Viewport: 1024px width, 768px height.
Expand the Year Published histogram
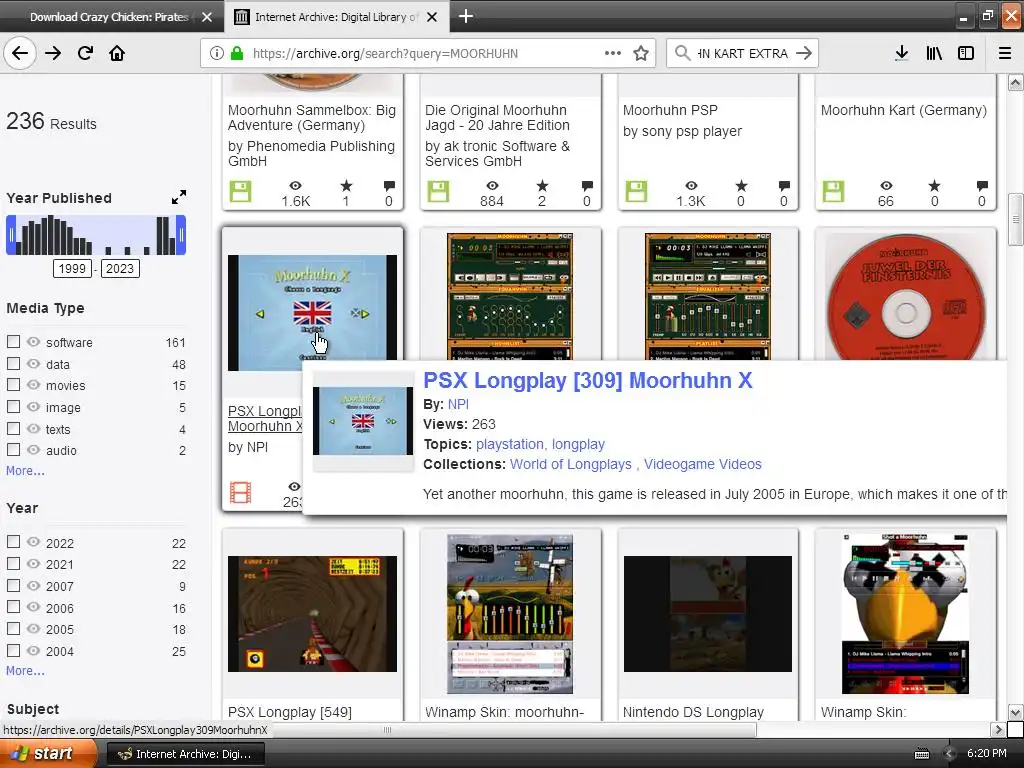coord(178,197)
